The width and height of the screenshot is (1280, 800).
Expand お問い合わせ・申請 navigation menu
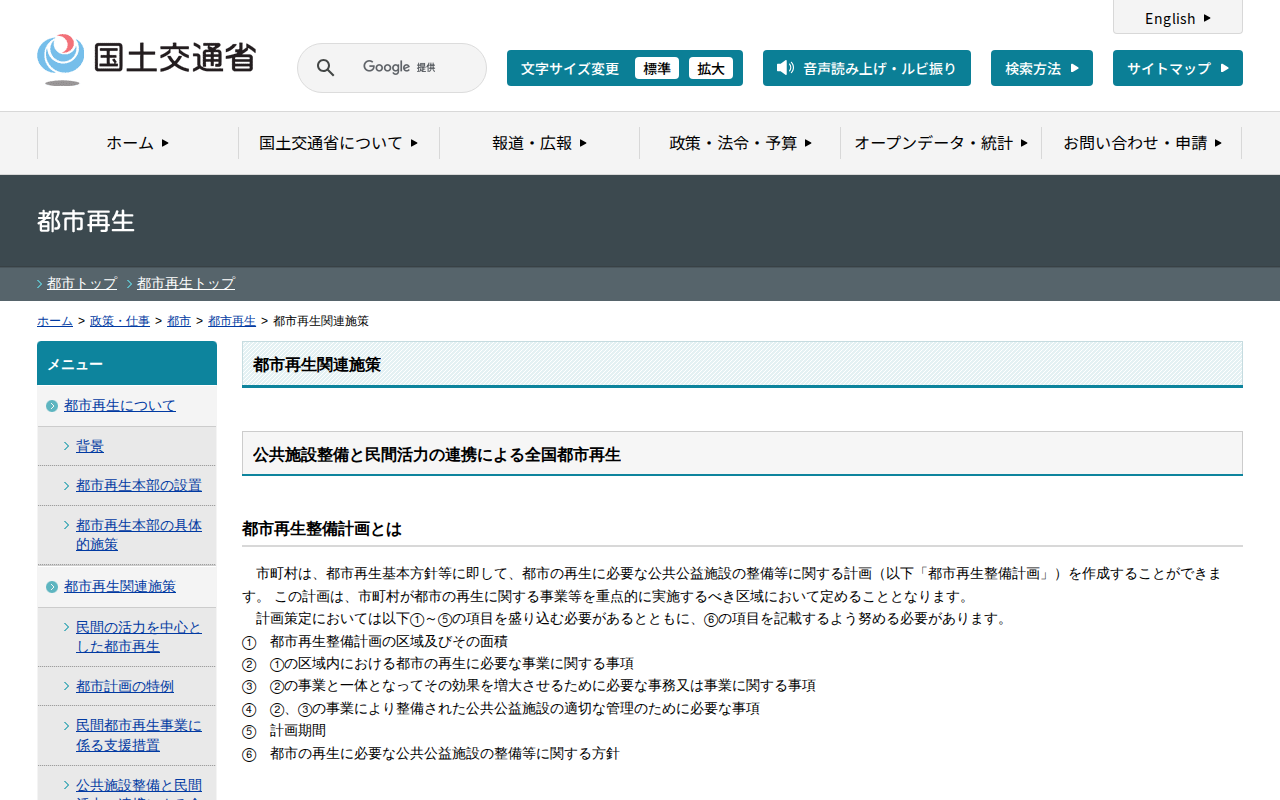tap(1142, 143)
